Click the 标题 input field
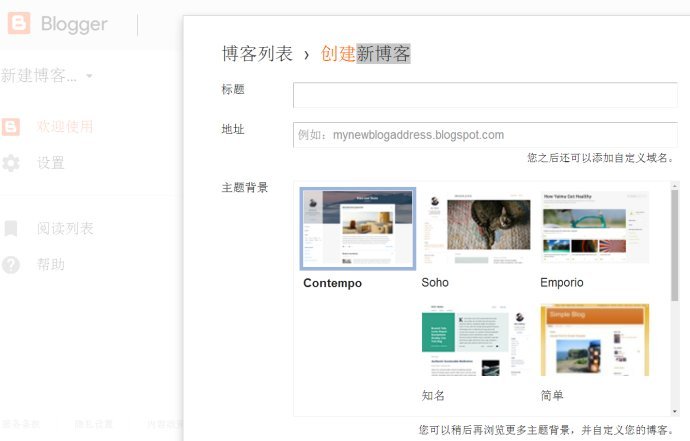 [485, 95]
